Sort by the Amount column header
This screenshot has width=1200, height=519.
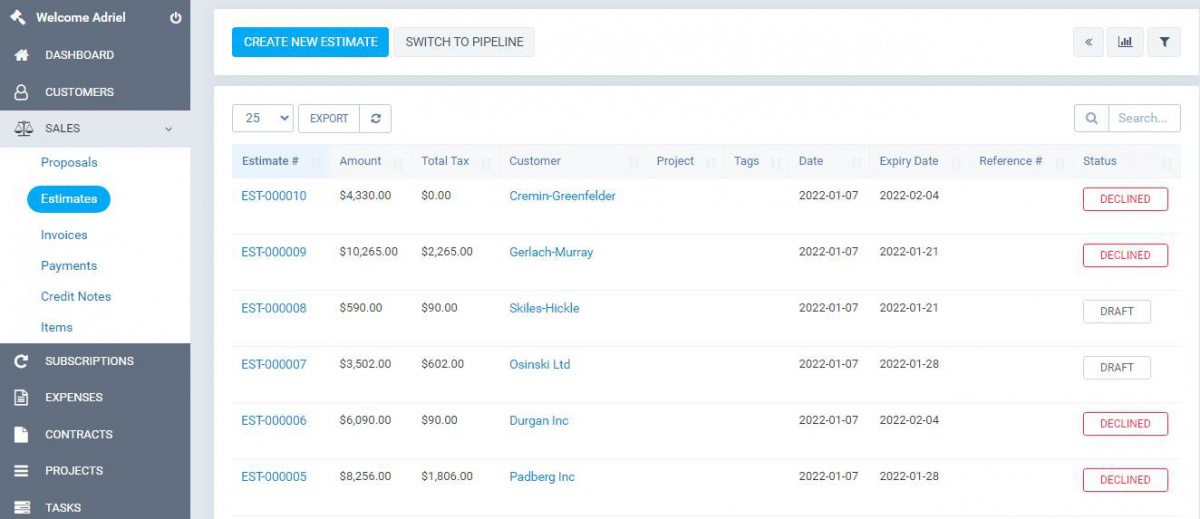click(x=360, y=161)
